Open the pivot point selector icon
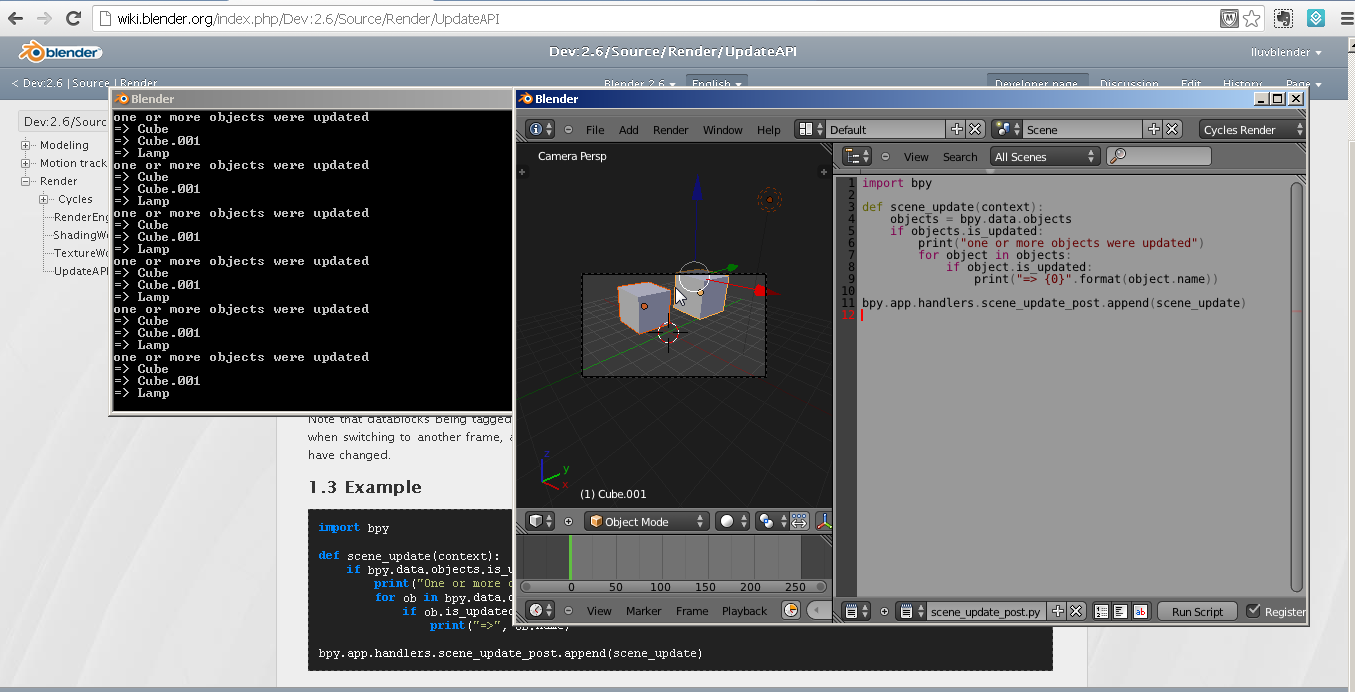Image resolution: width=1355 pixels, height=692 pixels. pos(772,521)
